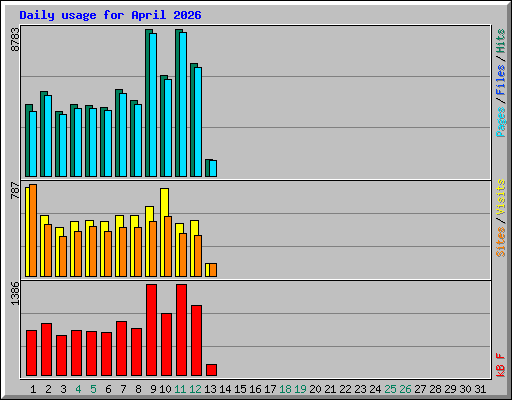Click the 787 axis value
The height and width of the screenshot is (400, 512).
click(15, 190)
